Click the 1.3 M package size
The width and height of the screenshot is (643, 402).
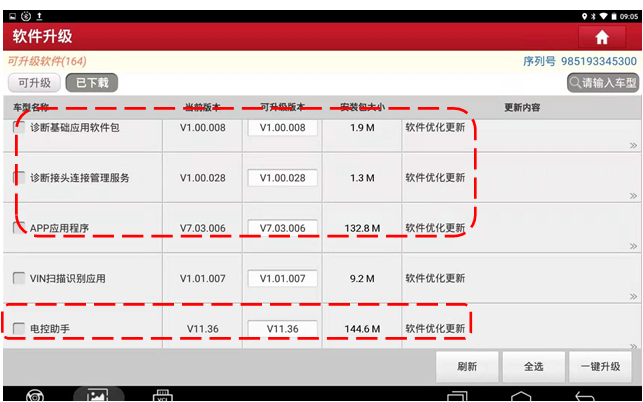click(362, 178)
